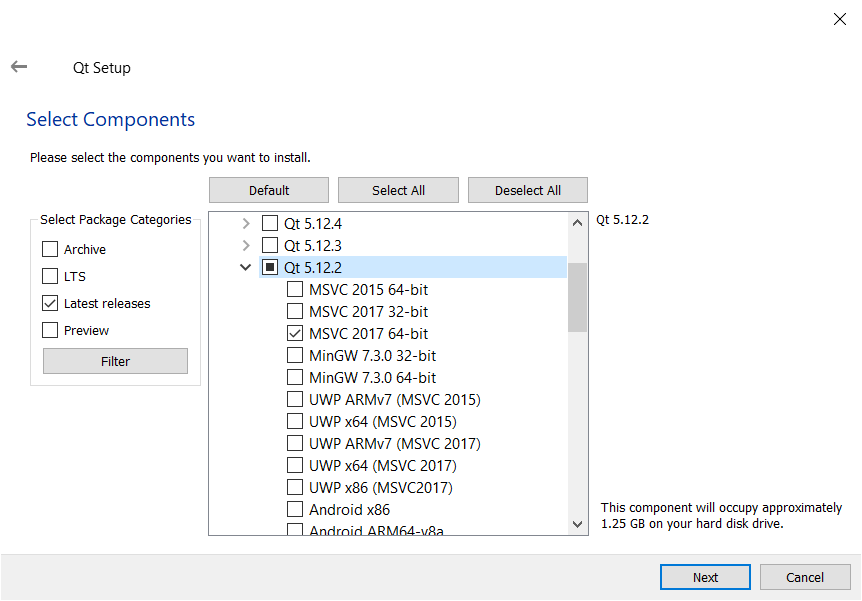This screenshot has width=862, height=601.
Task: Check the Android x86 checkbox
Action: (295, 509)
